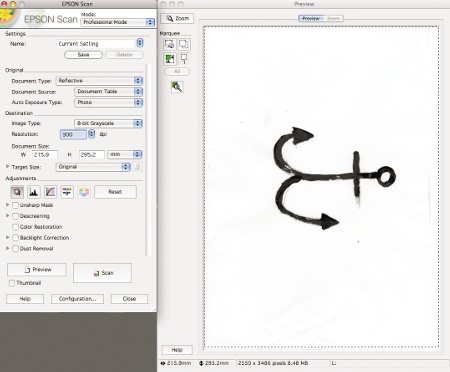
Task: Click the Resolution stepper arrows
Action: (x=91, y=134)
